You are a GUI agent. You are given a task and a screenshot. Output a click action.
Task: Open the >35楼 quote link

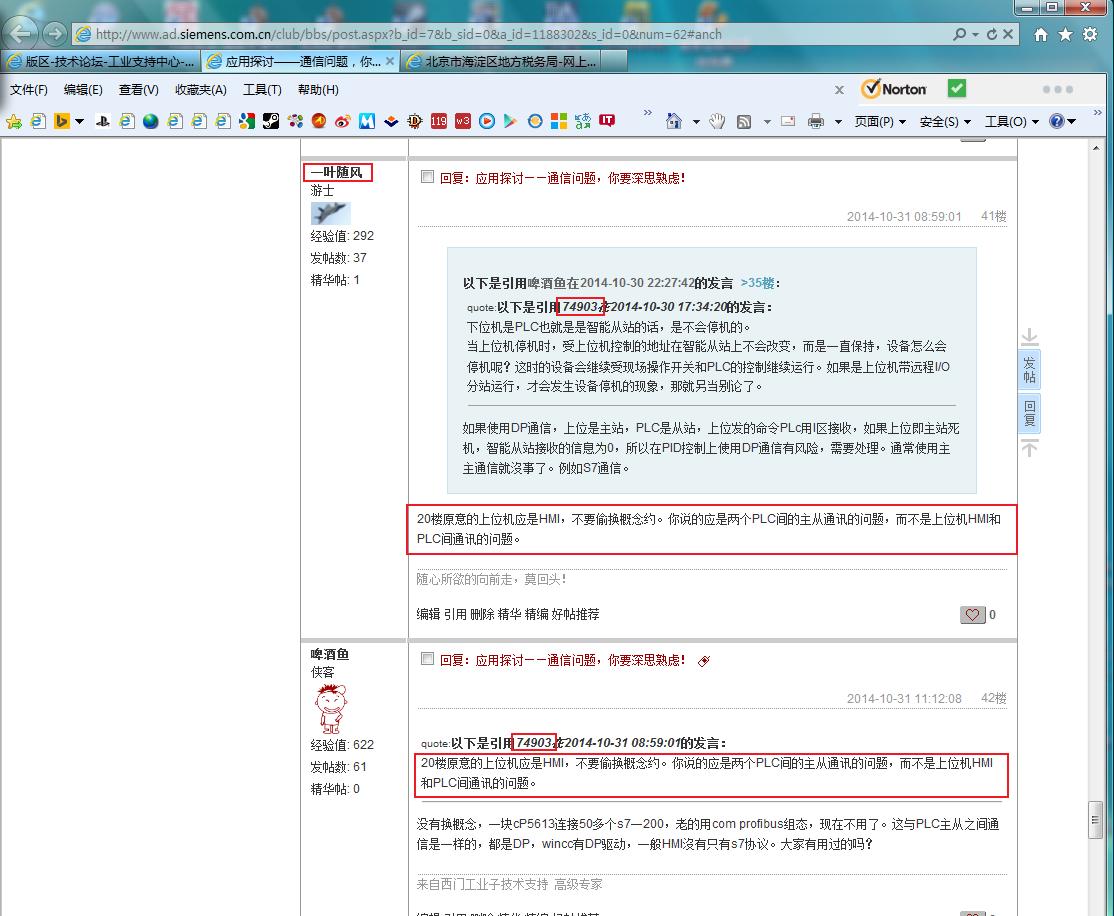point(757,283)
